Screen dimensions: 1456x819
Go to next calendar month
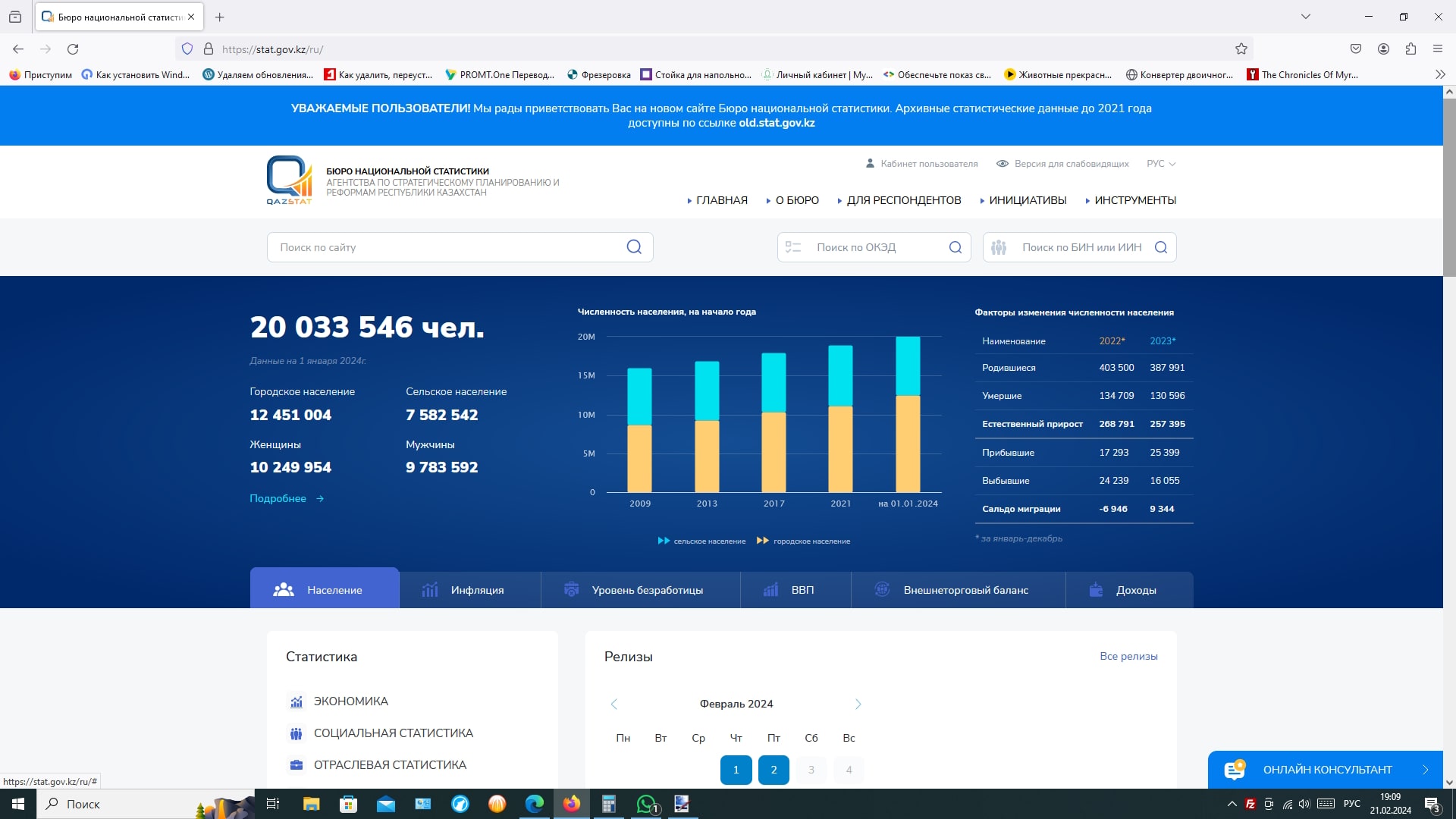(x=858, y=704)
